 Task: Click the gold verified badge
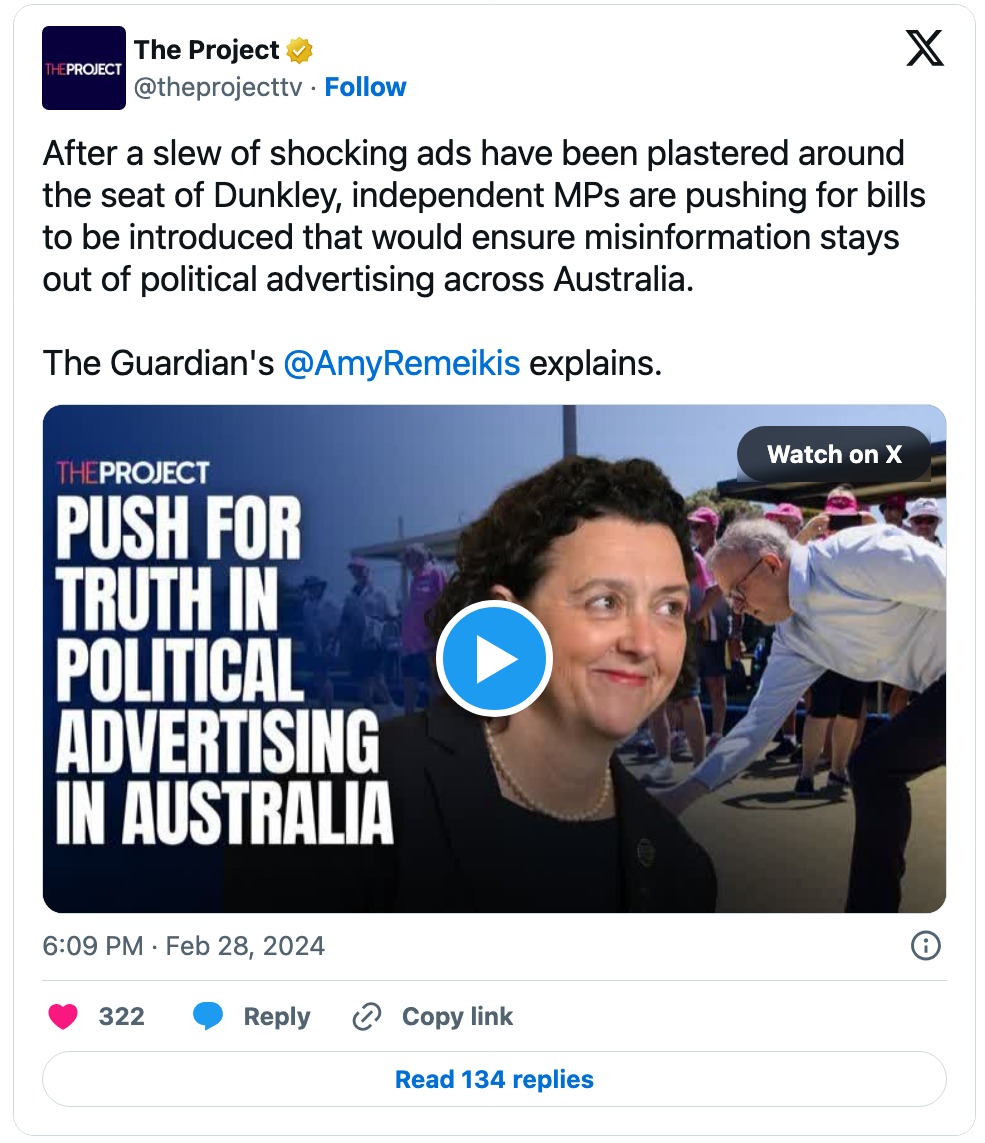tap(300, 50)
